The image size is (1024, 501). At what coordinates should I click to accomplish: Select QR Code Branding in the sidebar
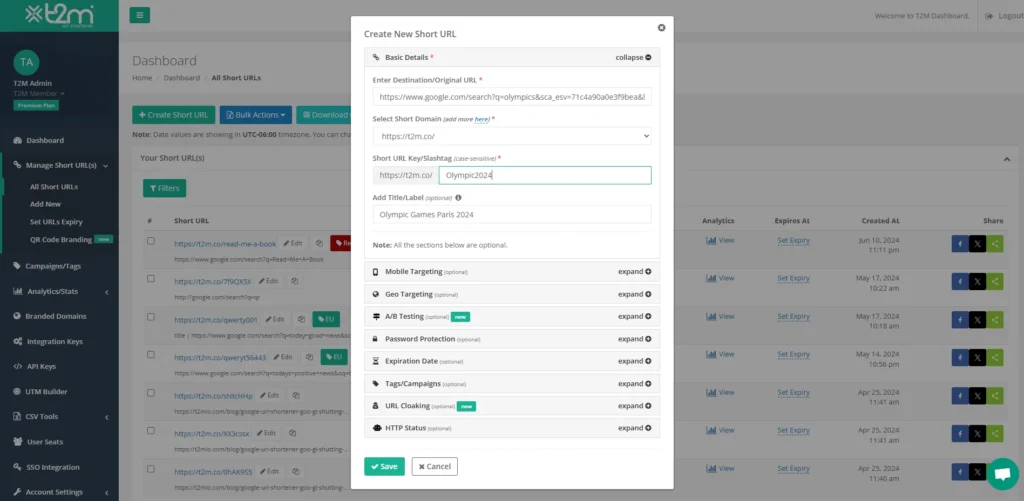coord(61,240)
